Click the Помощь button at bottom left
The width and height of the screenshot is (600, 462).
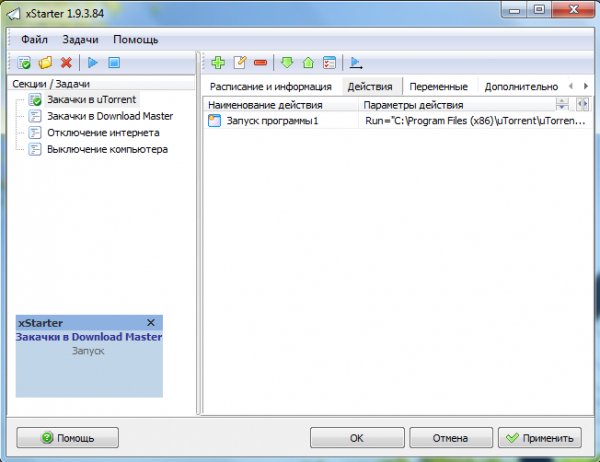coord(68,438)
